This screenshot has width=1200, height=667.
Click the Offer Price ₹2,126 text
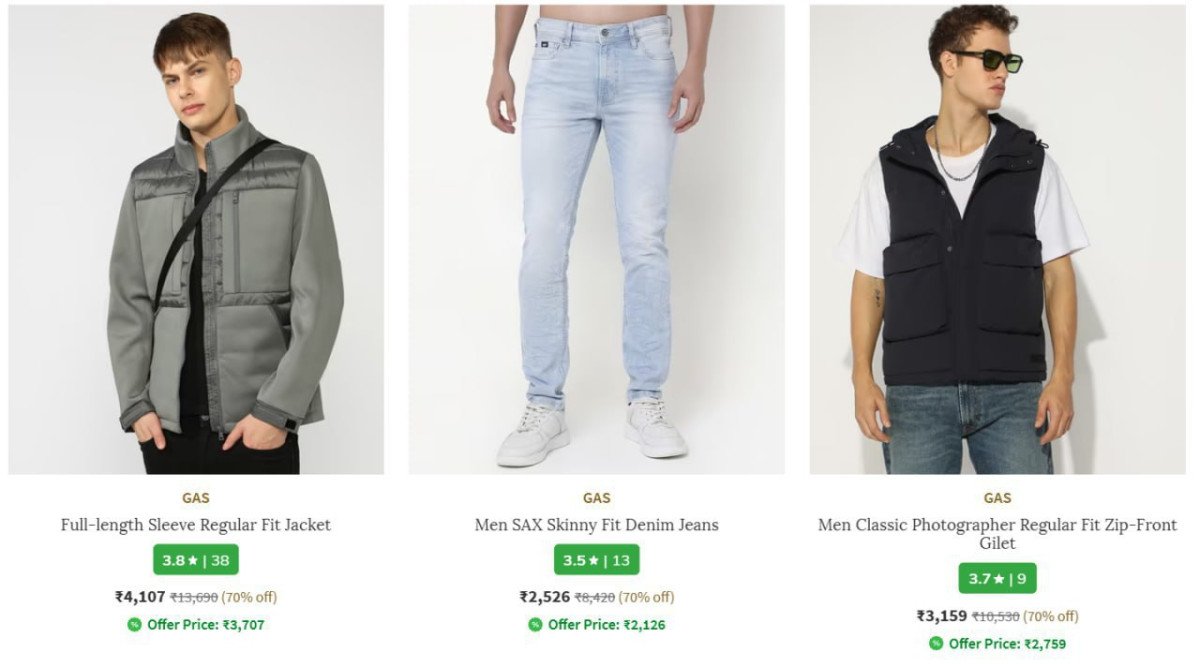(607, 625)
